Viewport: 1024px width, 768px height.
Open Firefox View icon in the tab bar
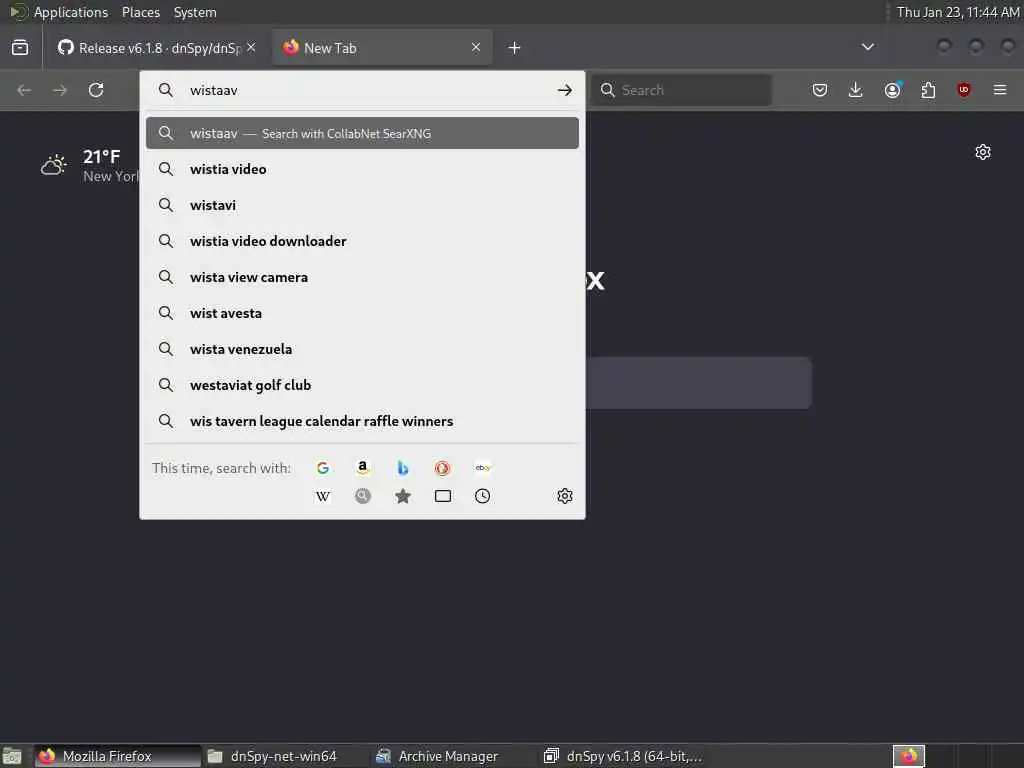pos(20,48)
